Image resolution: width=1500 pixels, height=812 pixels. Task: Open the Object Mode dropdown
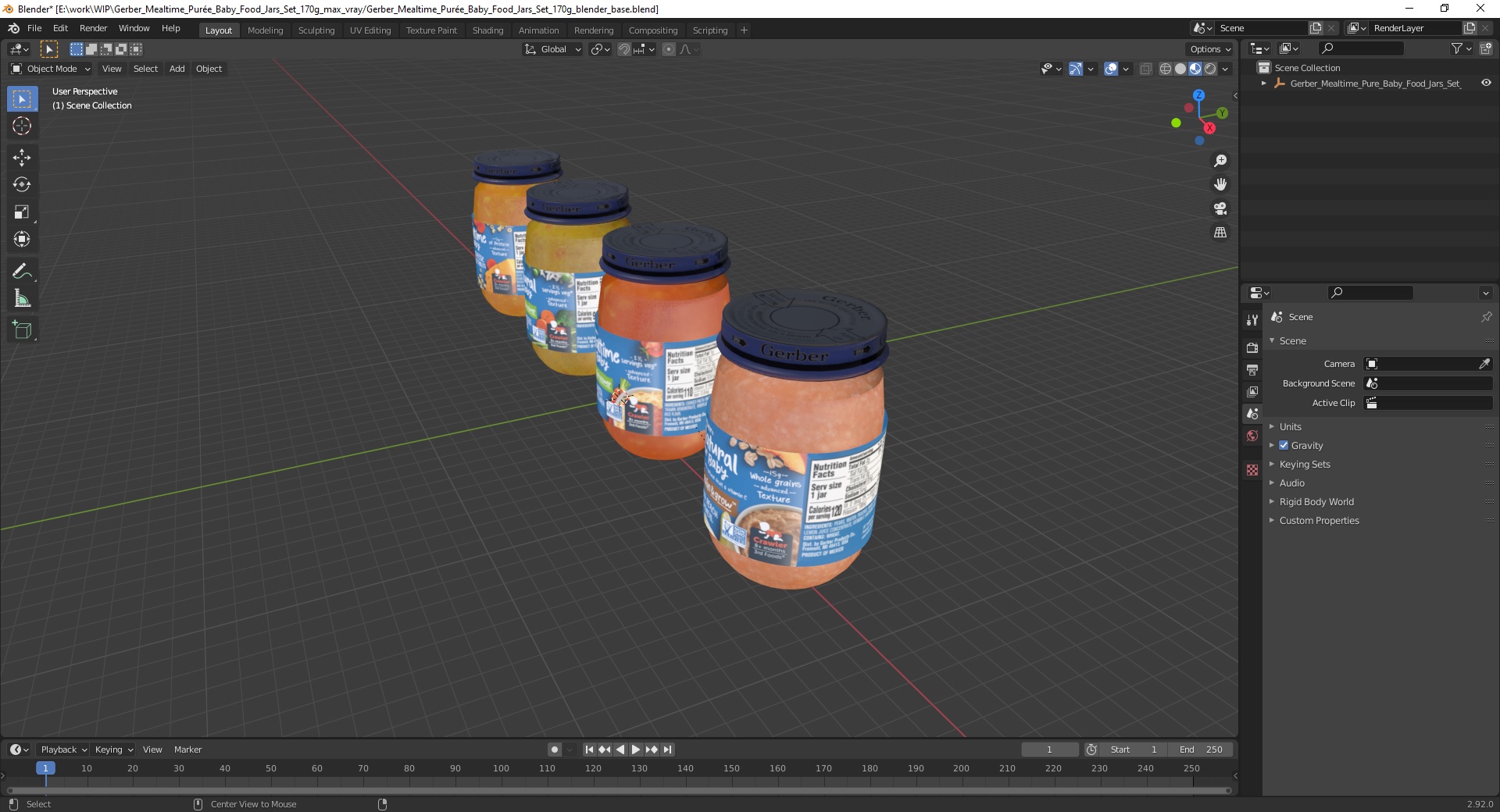tap(51, 69)
